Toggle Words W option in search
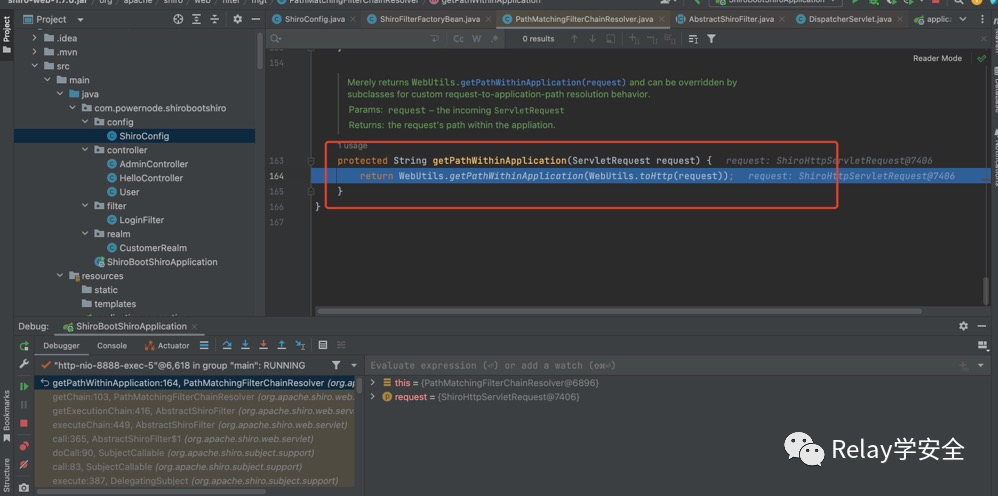The height and width of the screenshot is (496, 998). (x=476, y=39)
